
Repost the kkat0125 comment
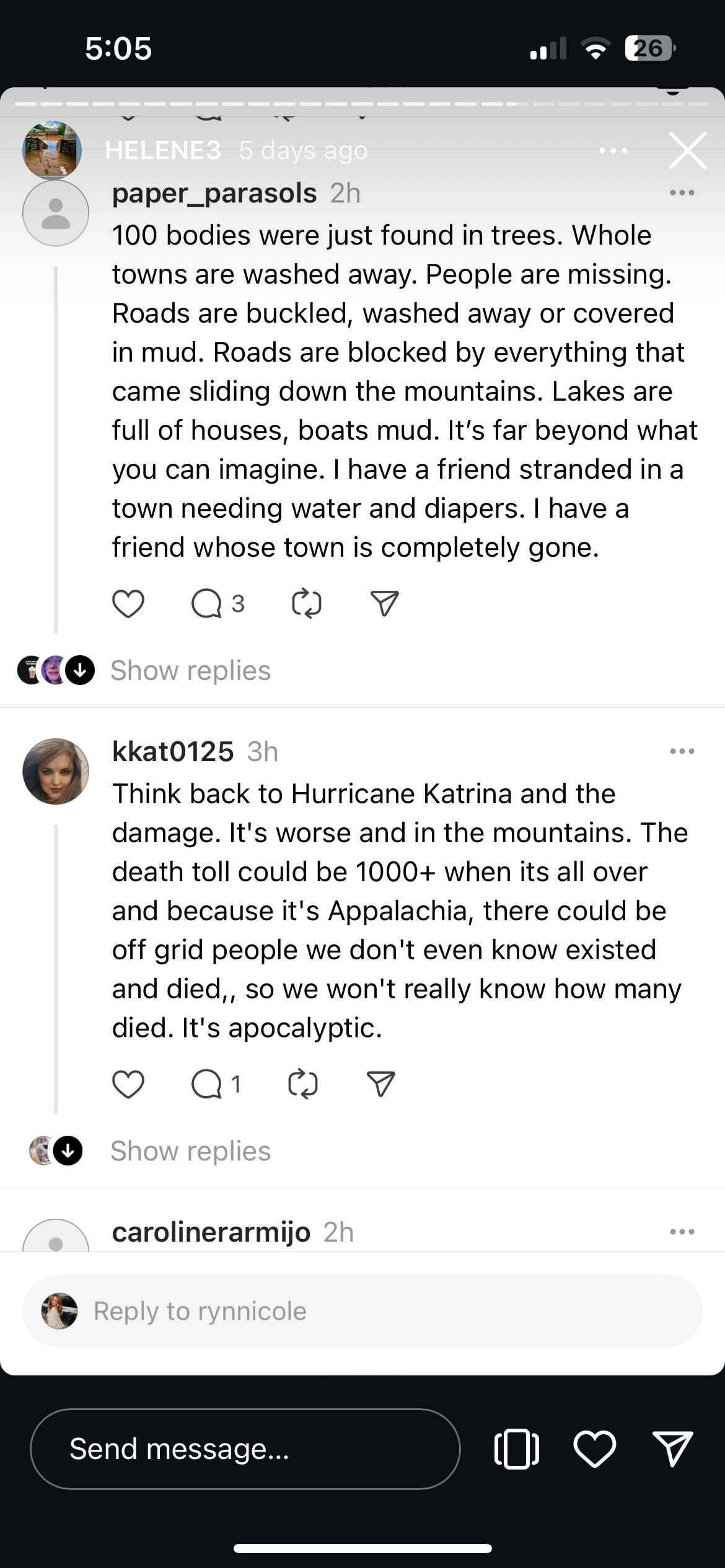(x=303, y=1084)
